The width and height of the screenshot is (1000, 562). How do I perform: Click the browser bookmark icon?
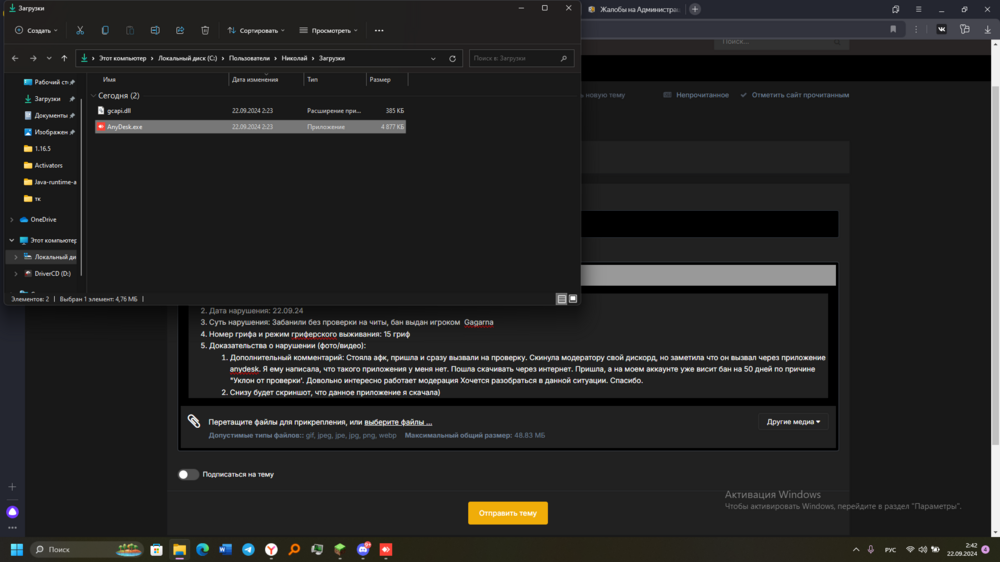pyautogui.click(x=893, y=29)
